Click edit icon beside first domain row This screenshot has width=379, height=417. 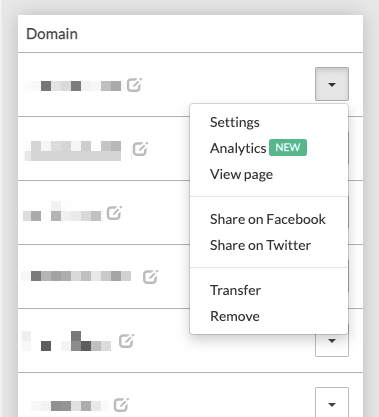pos(134,85)
